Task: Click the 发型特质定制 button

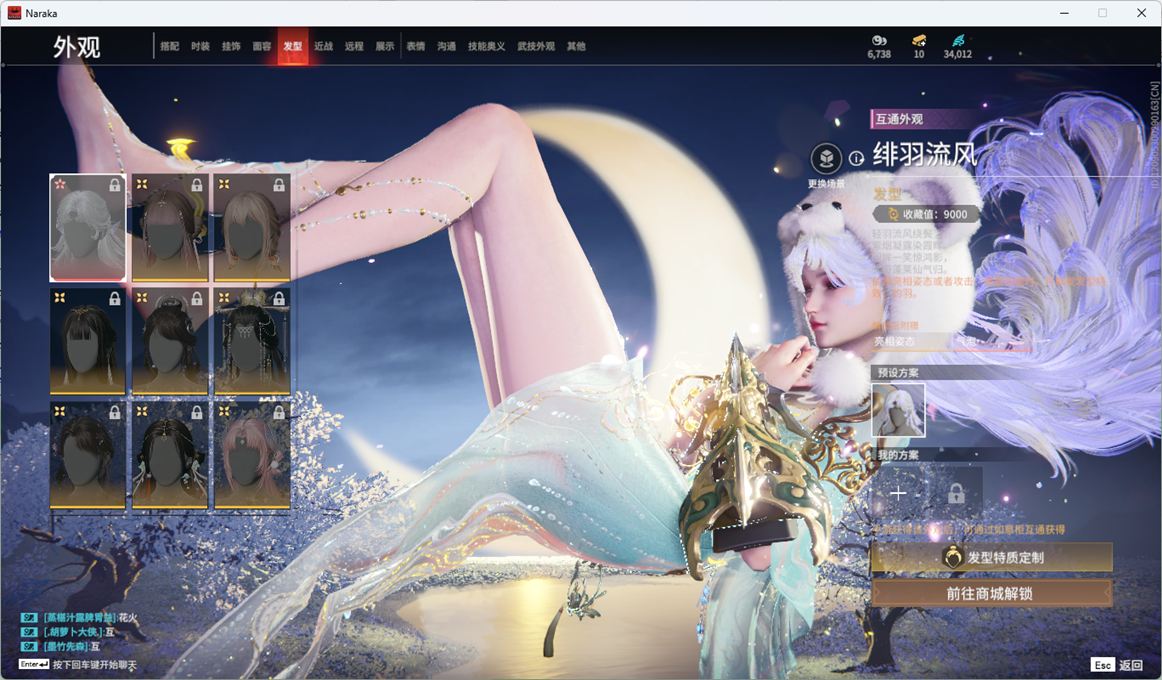Action: tap(992, 557)
